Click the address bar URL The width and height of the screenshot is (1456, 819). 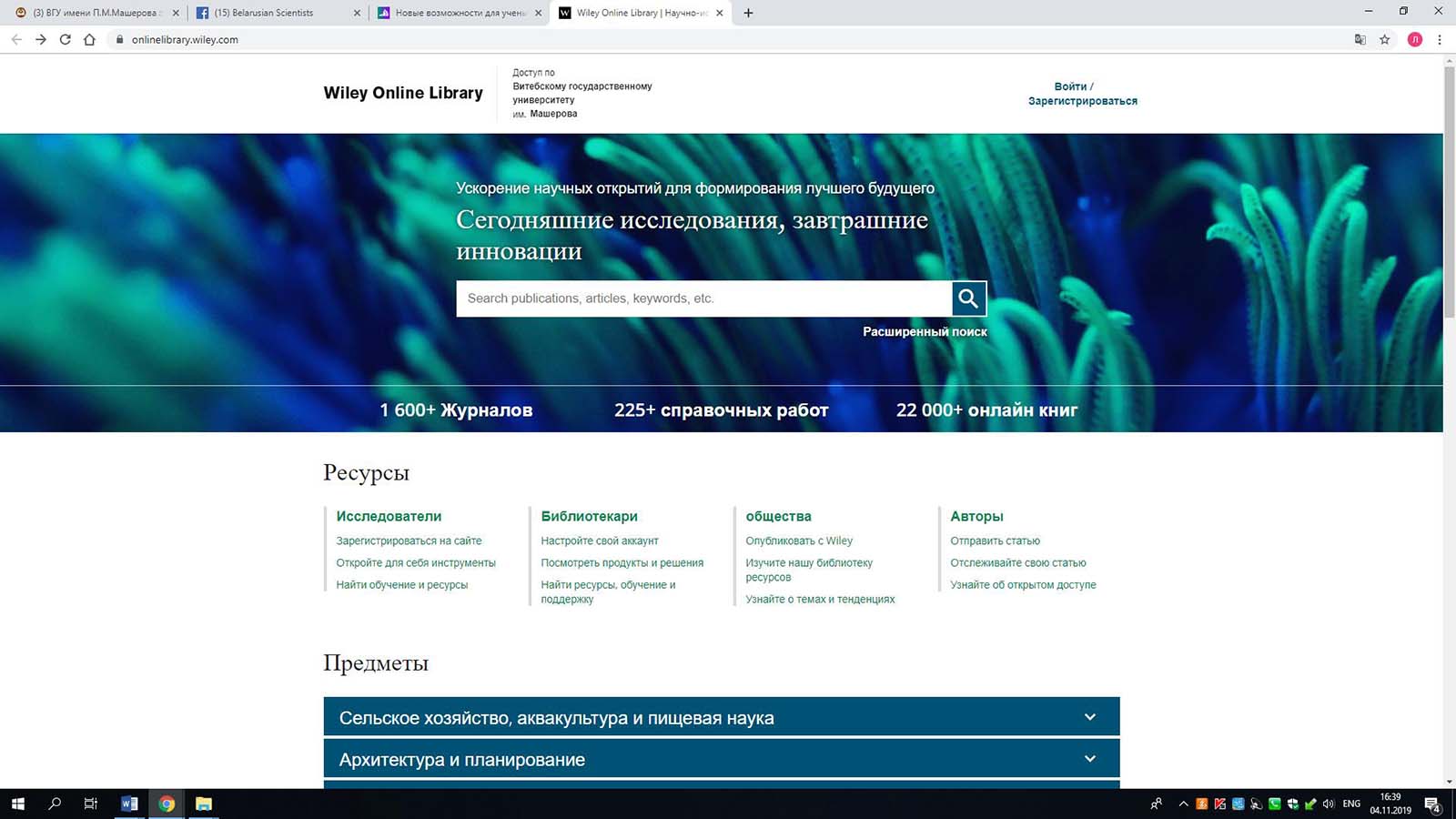(185, 39)
